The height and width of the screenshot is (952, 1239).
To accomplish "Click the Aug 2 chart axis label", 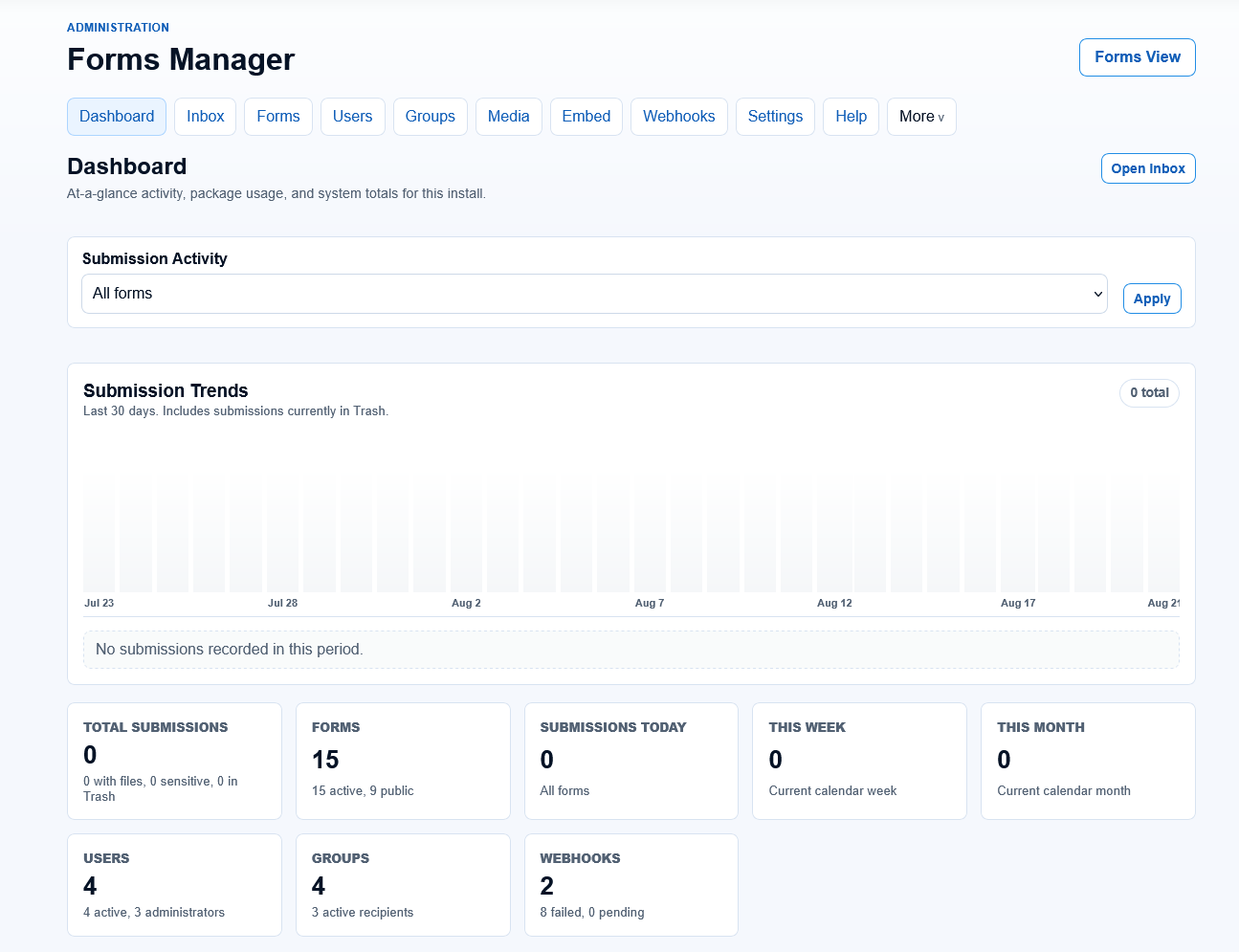I will pos(466,603).
